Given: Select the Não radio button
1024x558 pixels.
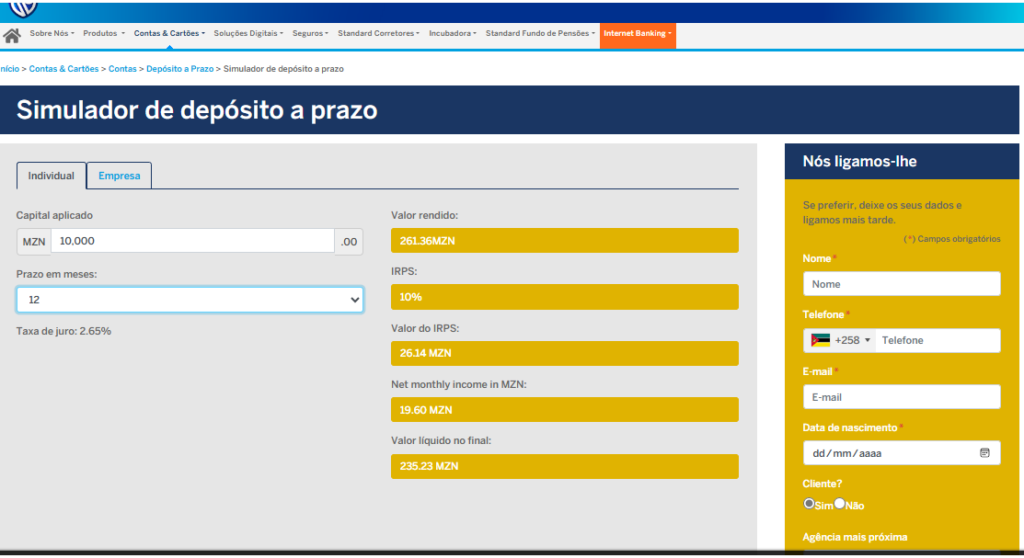Looking at the screenshot, I should [x=839, y=503].
